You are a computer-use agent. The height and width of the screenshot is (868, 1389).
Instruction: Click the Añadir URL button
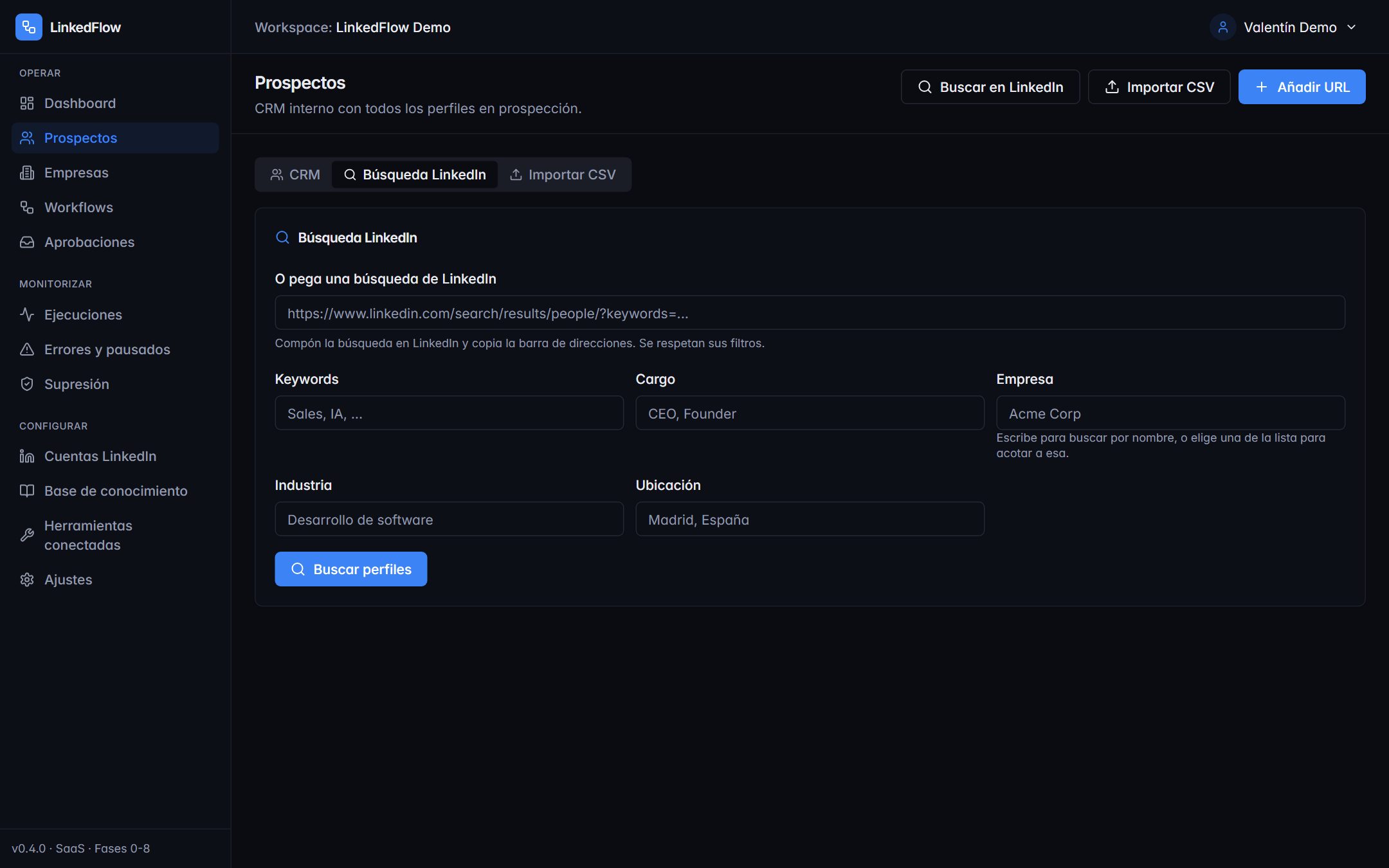1302,87
